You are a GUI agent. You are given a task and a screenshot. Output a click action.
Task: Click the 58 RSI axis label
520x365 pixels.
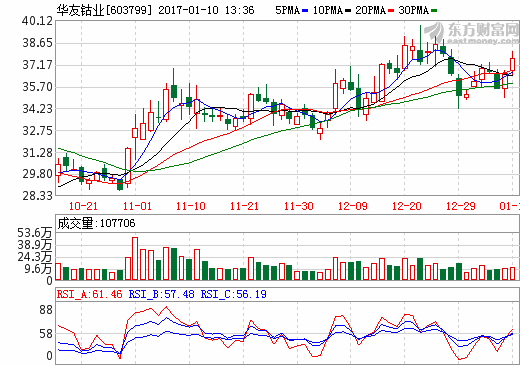[x=46, y=334]
